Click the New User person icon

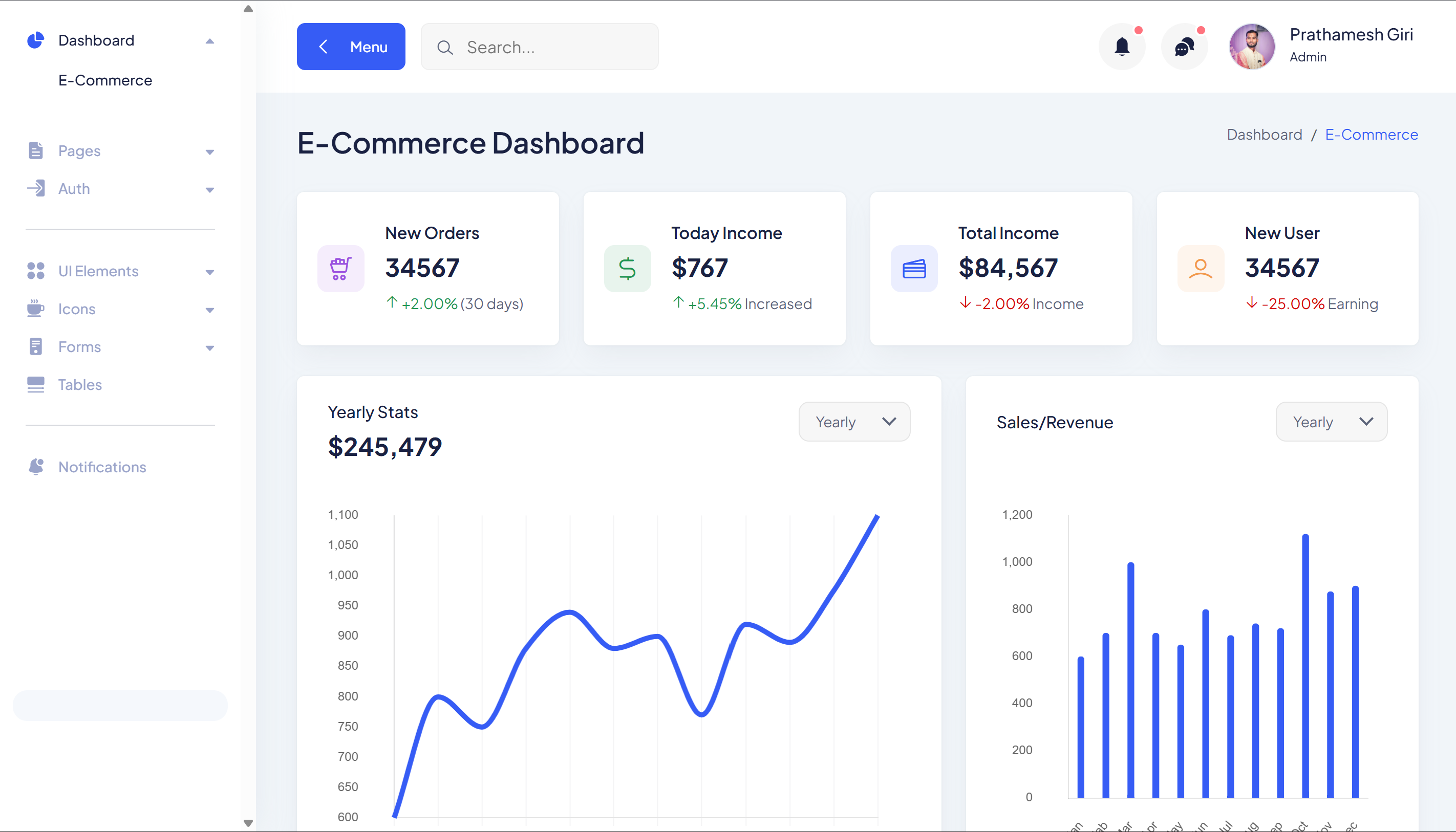pos(1201,269)
